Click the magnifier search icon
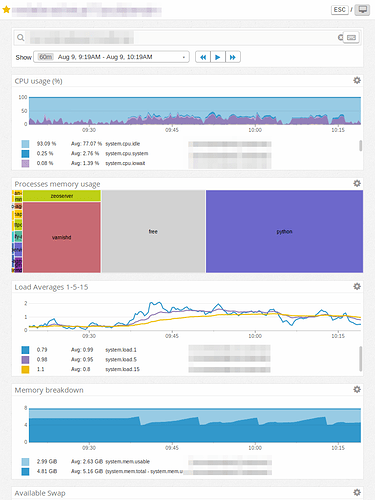 (21, 38)
